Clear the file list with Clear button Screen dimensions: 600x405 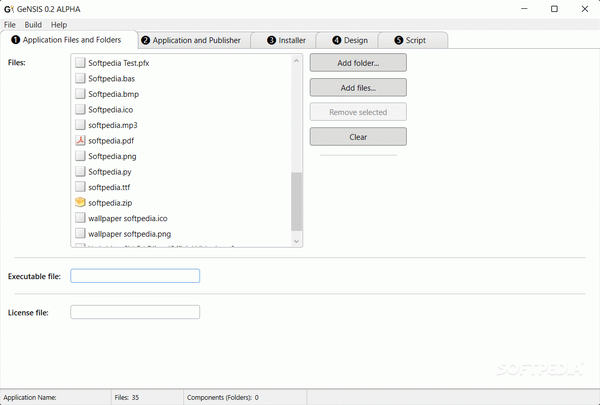(358, 137)
